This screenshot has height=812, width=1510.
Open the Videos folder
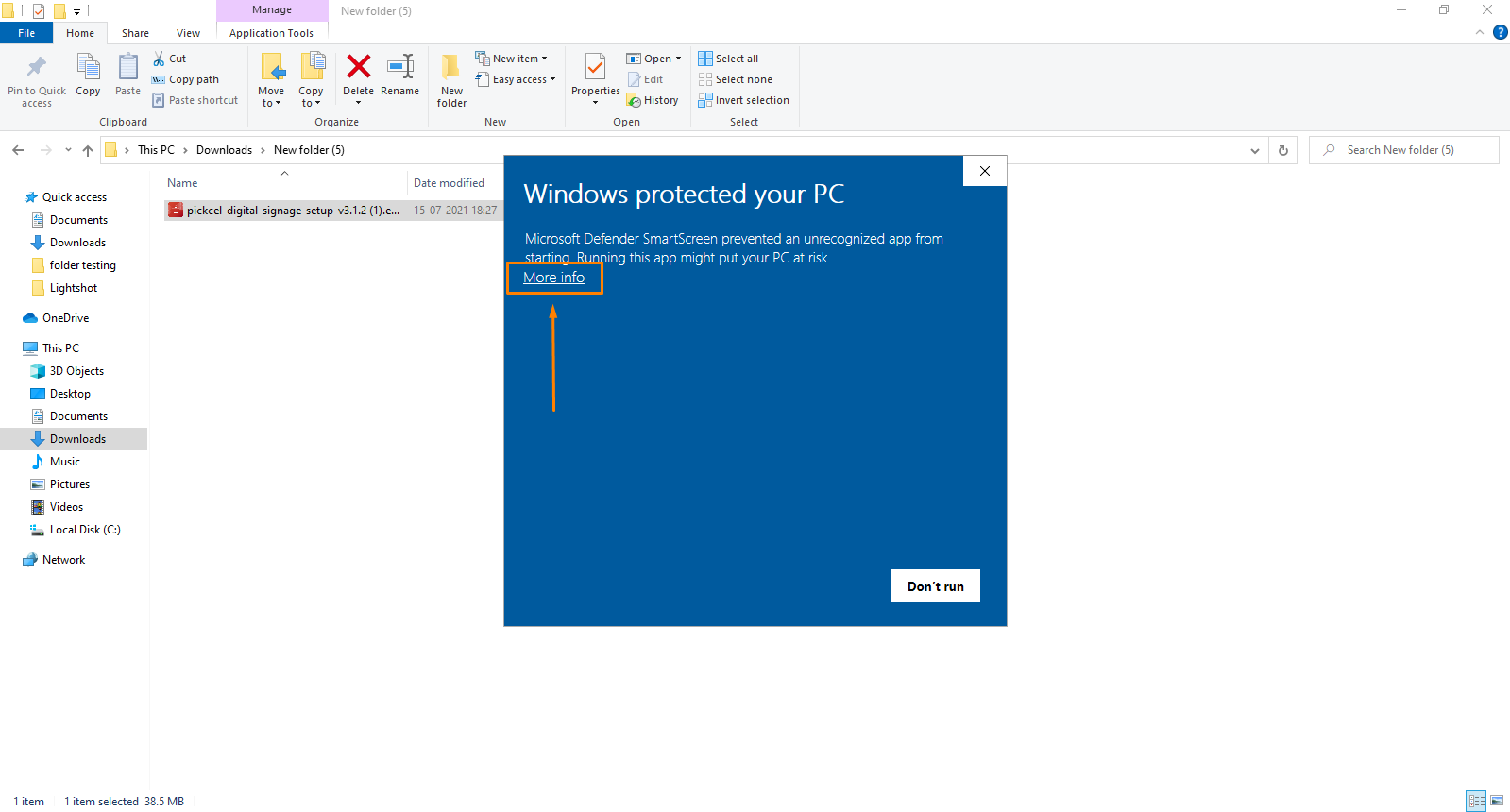click(x=66, y=507)
